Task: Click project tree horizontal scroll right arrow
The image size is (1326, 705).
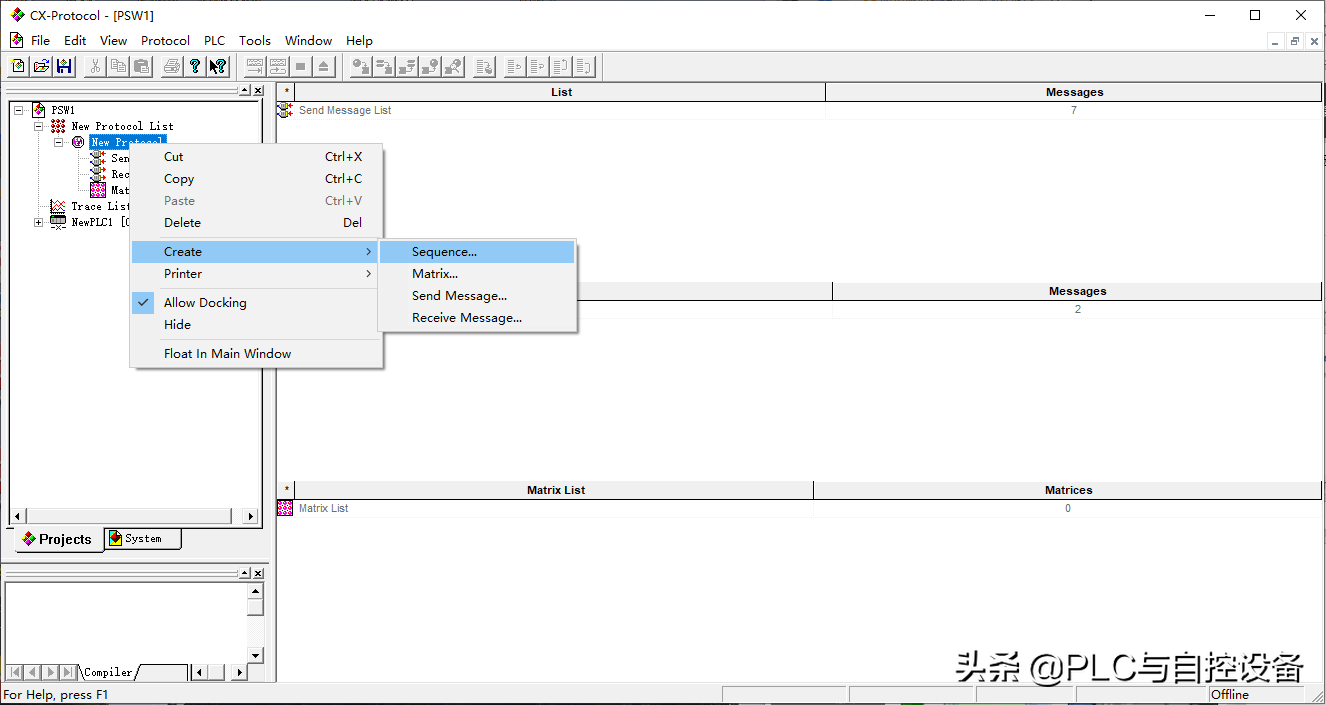Action: coord(251,516)
